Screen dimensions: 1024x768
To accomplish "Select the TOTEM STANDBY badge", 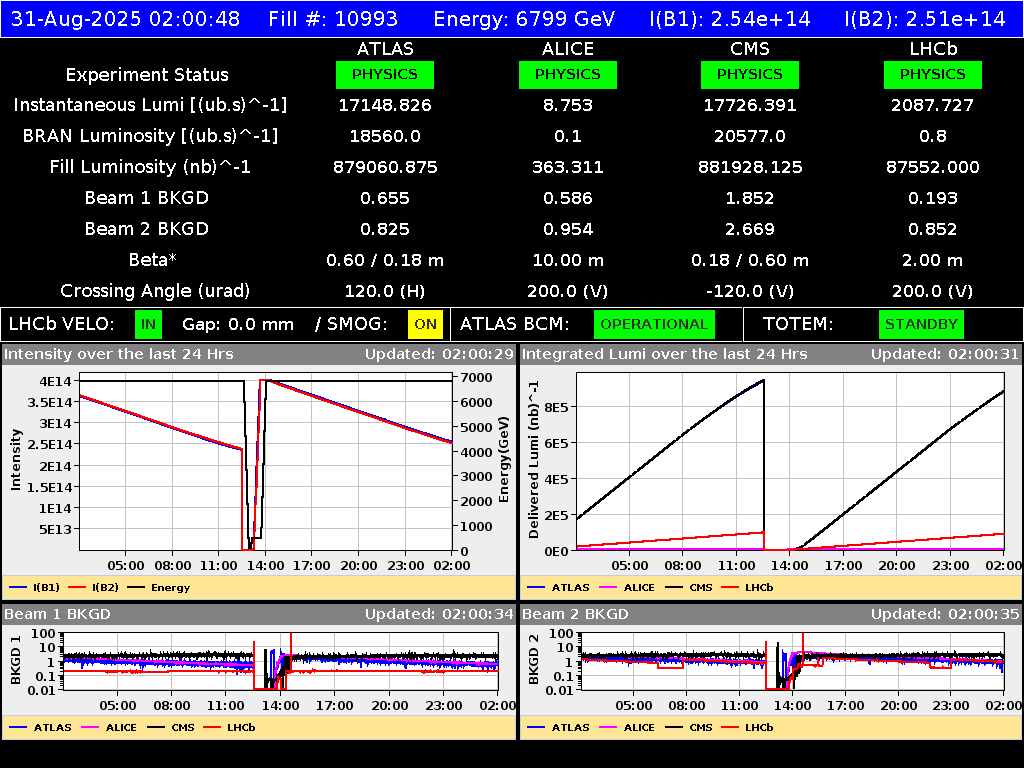I will (x=921, y=325).
